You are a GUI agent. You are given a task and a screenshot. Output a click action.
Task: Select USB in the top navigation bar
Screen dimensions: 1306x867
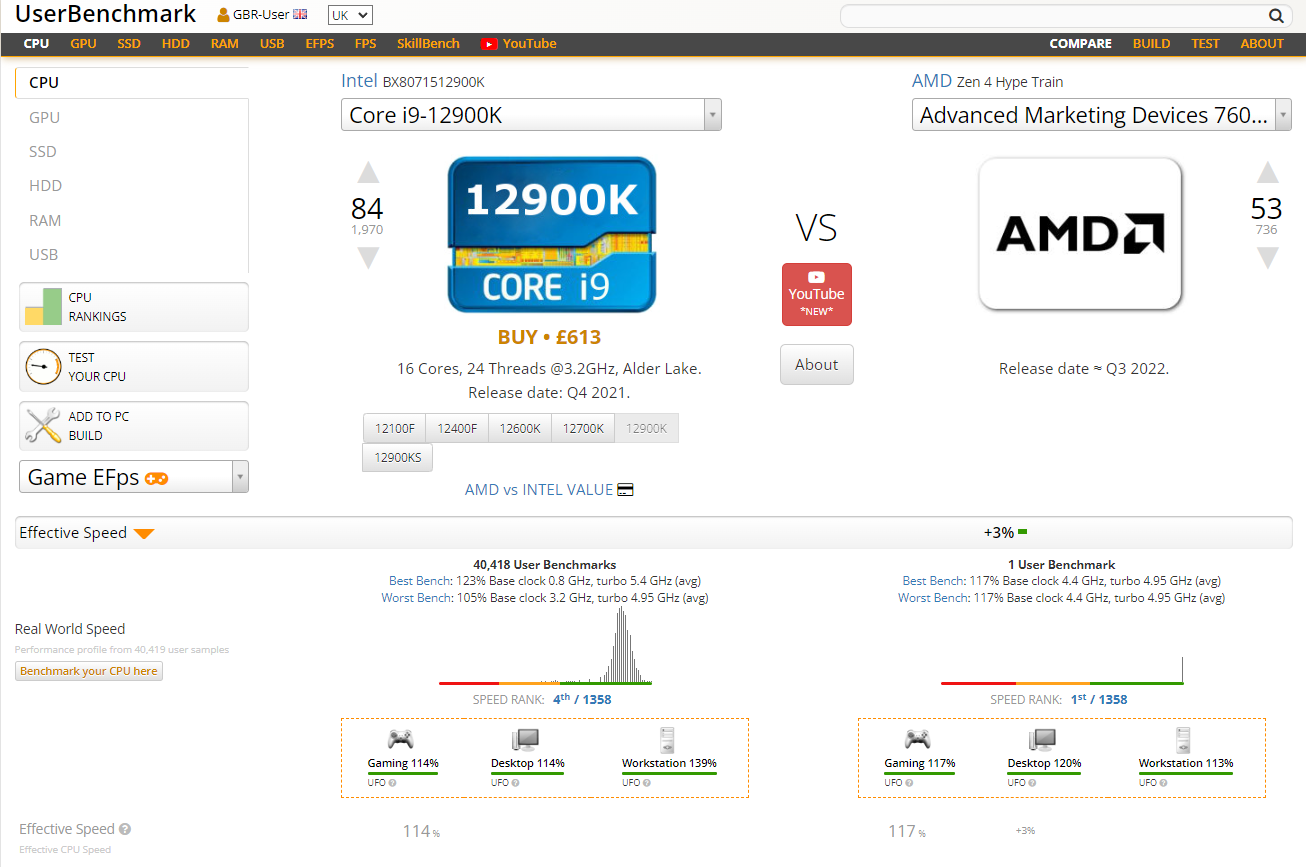pyautogui.click(x=272, y=44)
